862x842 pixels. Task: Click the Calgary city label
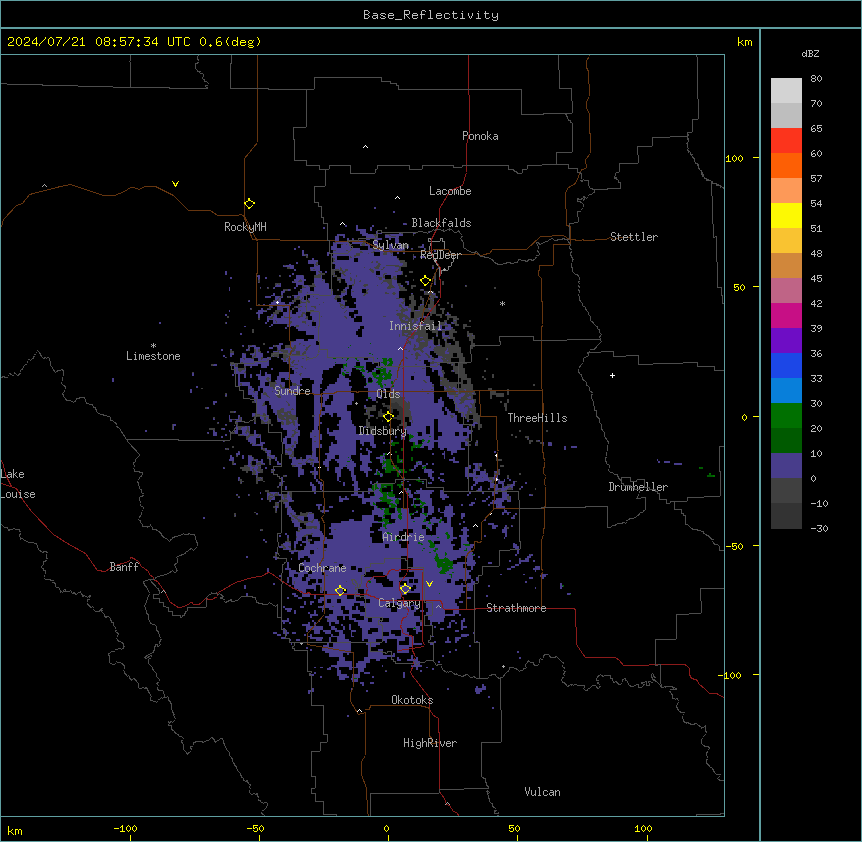399,603
